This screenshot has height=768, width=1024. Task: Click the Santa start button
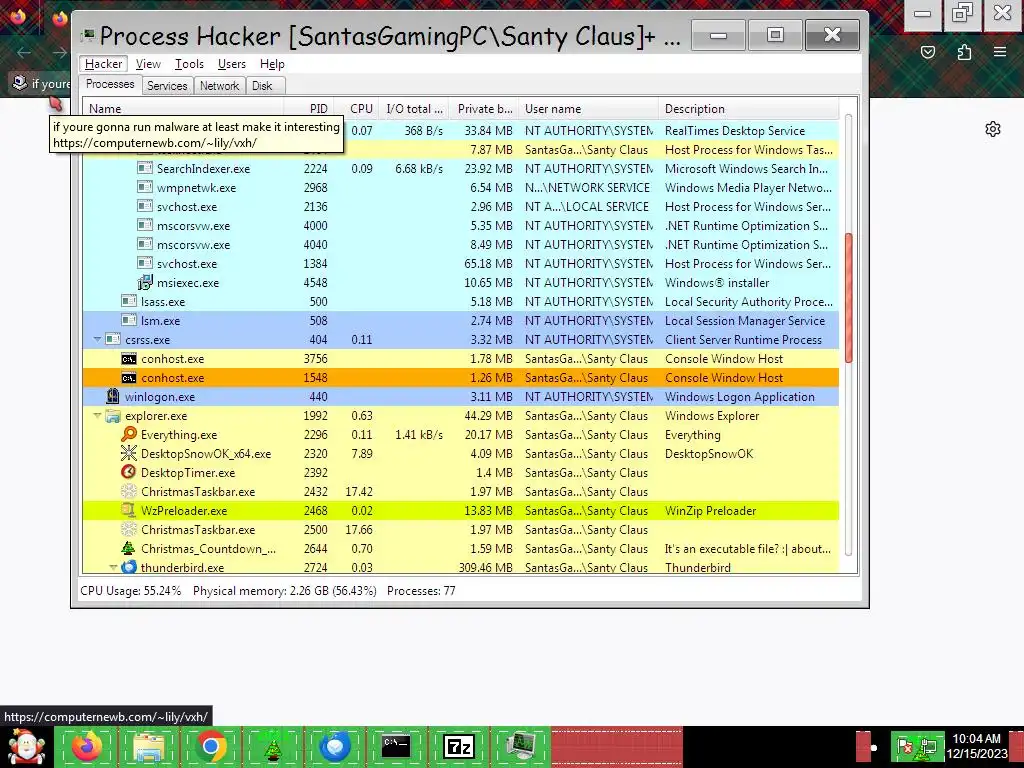click(x=26, y=746)
